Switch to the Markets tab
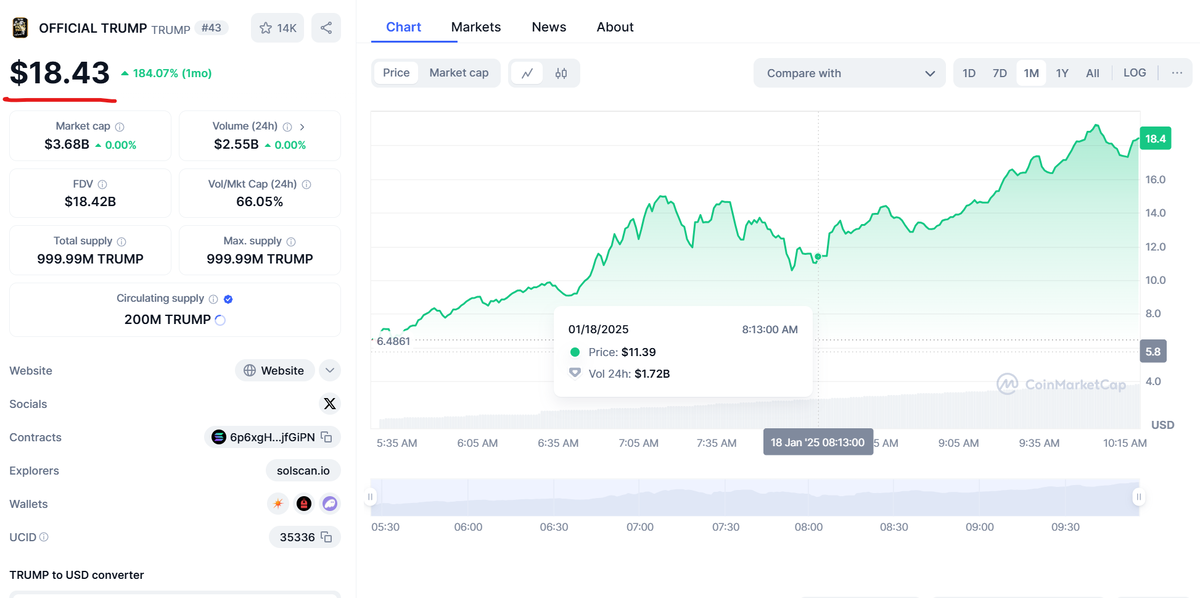This screenshot has width=1200, height=598. [476, 27]
